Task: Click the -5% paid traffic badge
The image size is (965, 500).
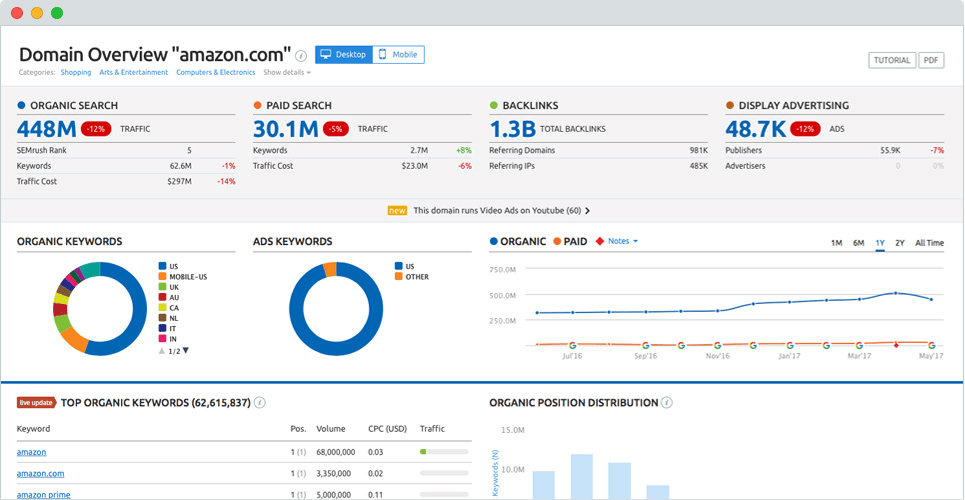Action: 336,129
